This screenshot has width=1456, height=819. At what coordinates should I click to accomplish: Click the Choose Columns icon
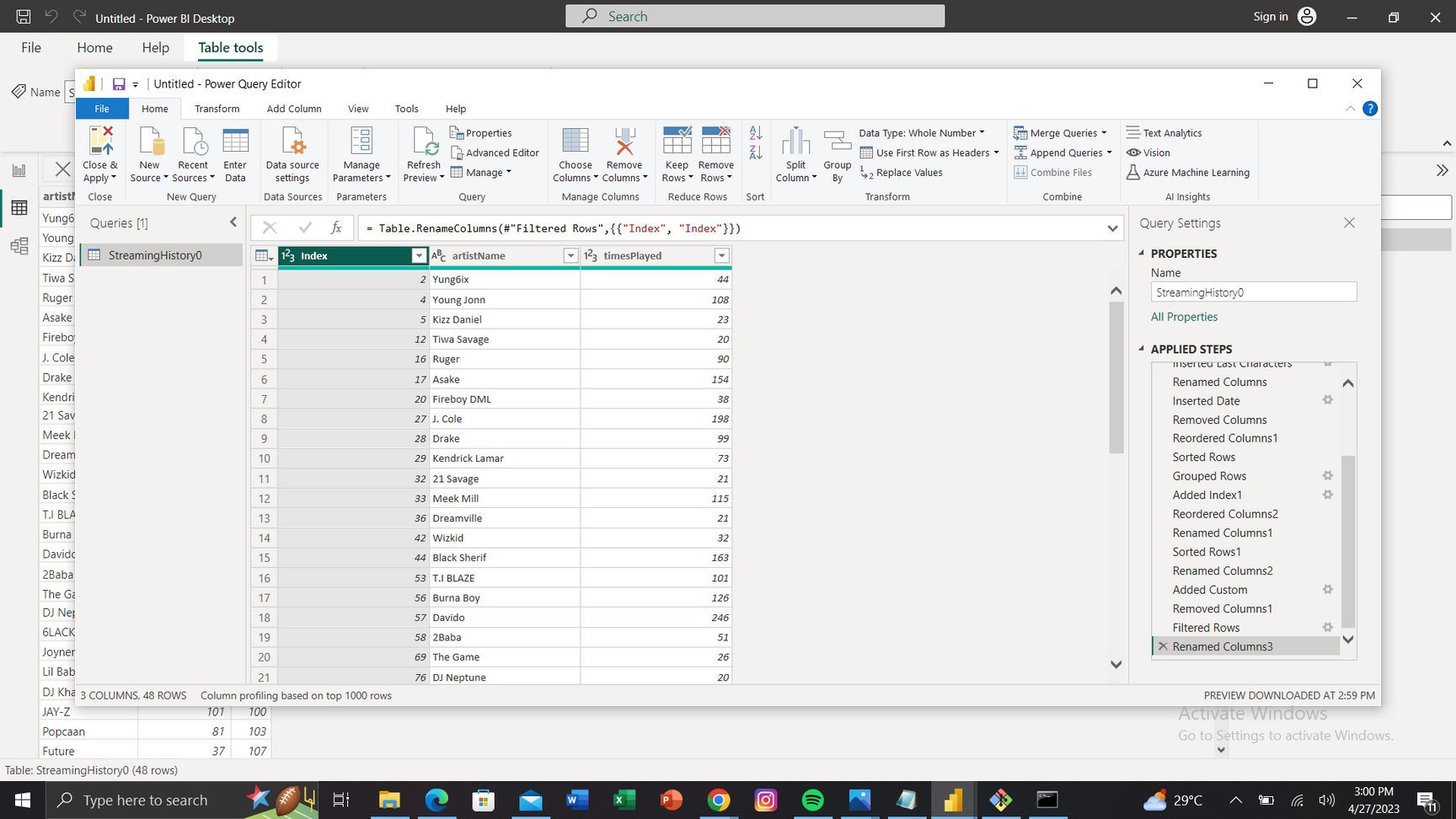pyautogui.click(x=575, y=142)
